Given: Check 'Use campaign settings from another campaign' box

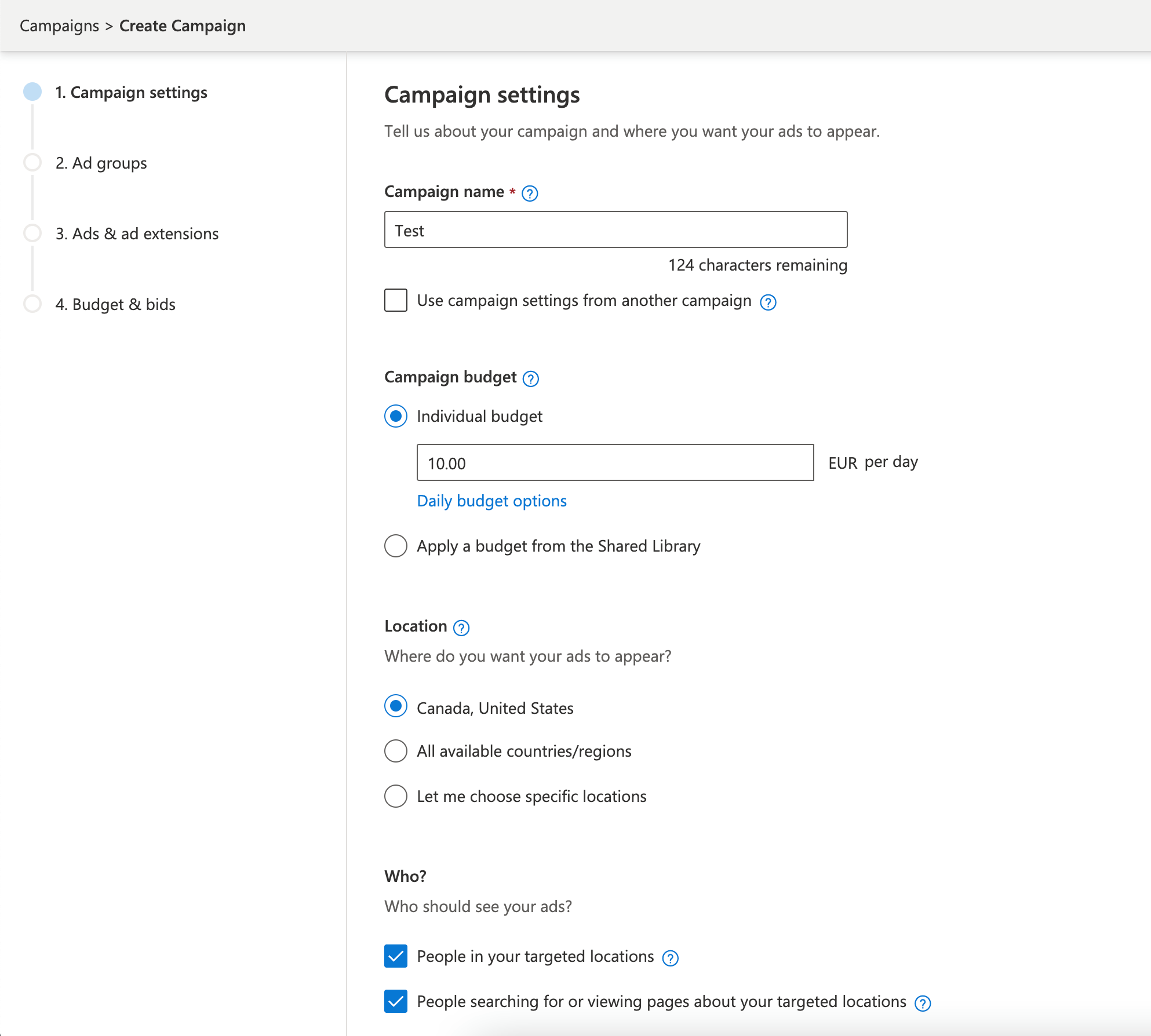Looking at the screenshot, I should coord(396,300).
